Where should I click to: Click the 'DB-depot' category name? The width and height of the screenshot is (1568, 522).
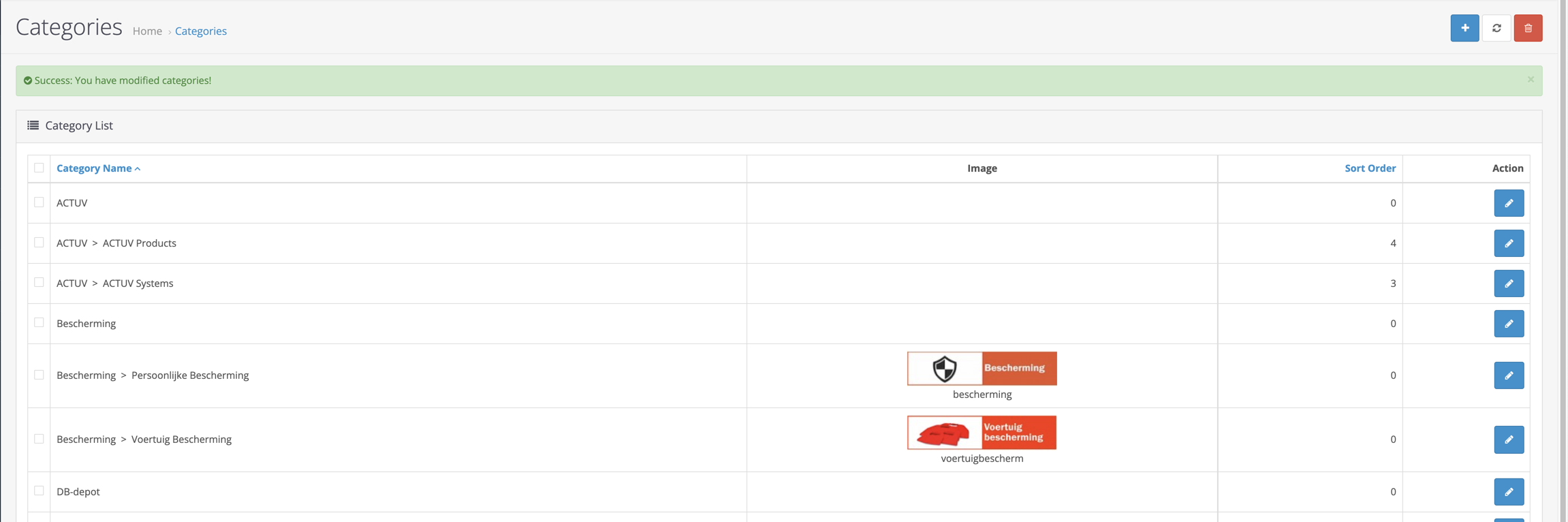coord(78,492)
